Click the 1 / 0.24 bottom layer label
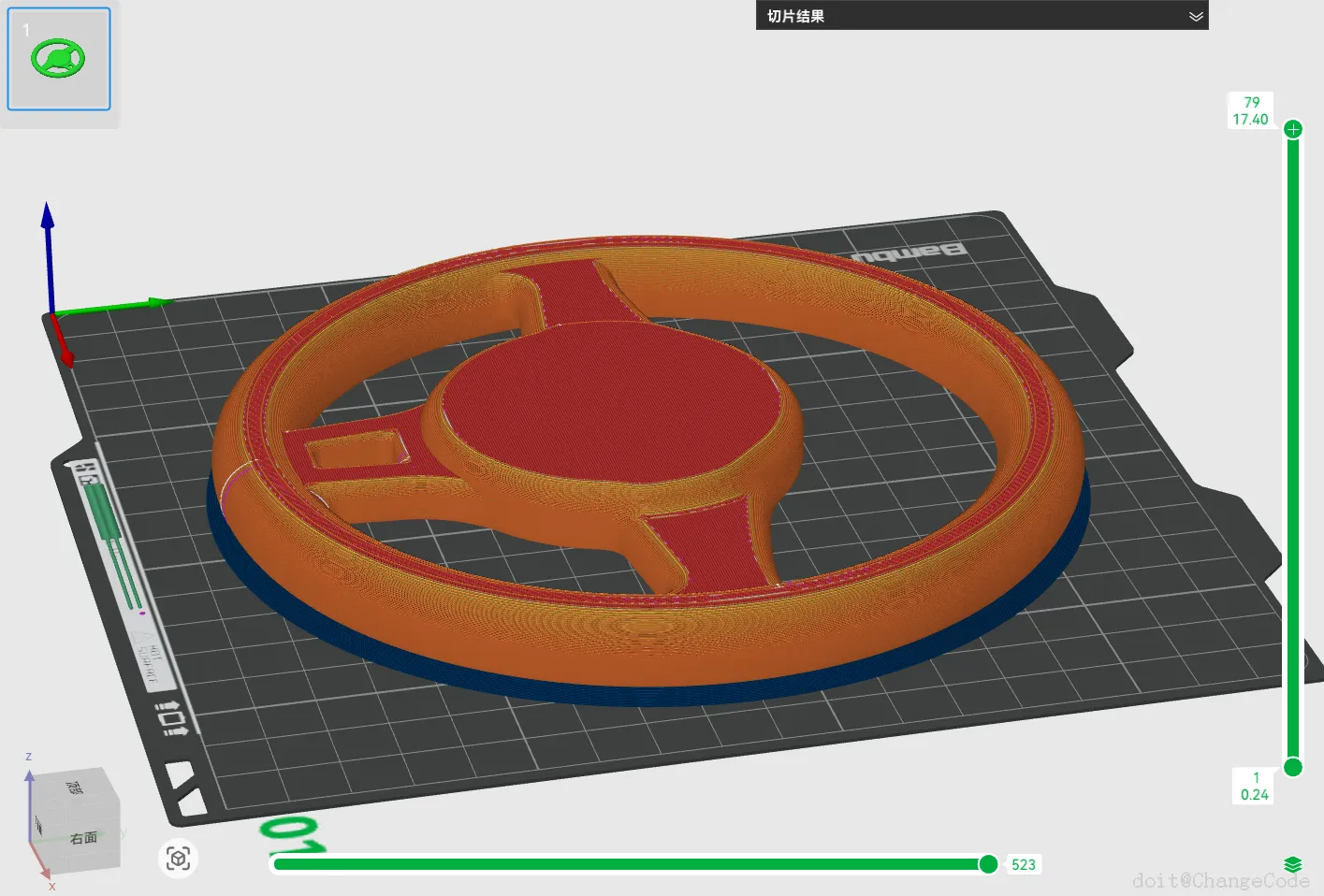1324x896 pixels. tap(1255, 786)
